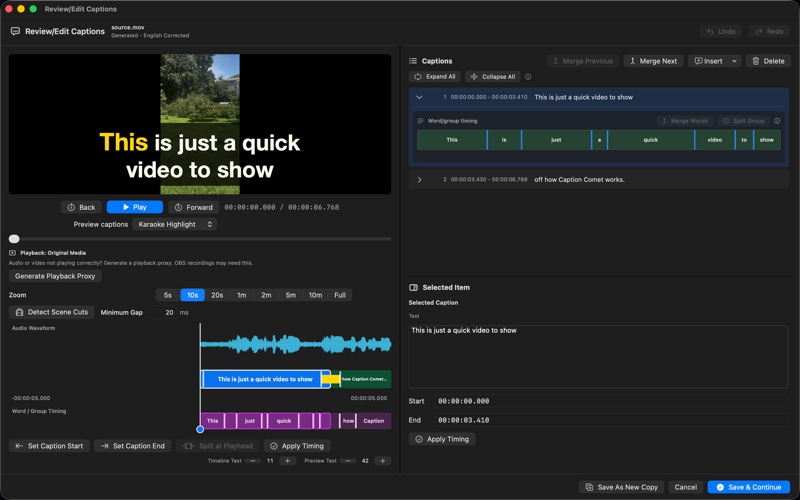The width and height of the screenshot is (800, 500).
Task: Click Apply Timing below the timeline
Action: [x=297, y=446]
